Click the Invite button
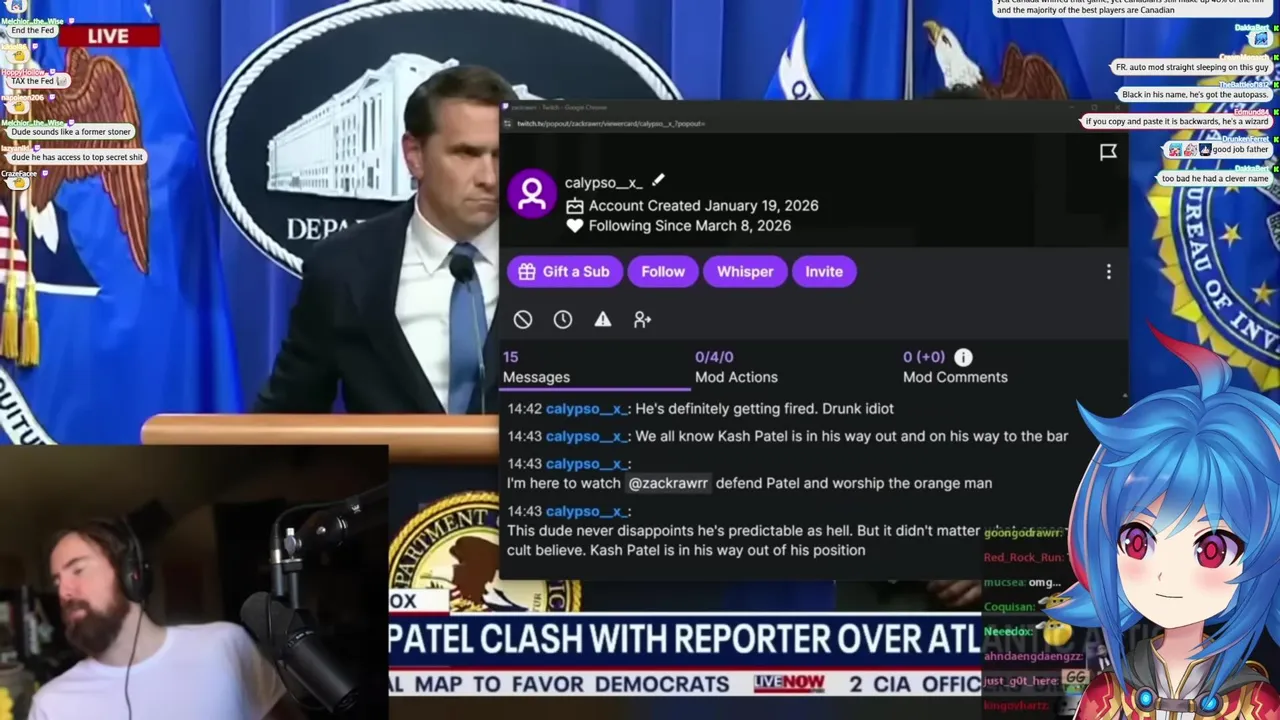 tap(824, 272)
